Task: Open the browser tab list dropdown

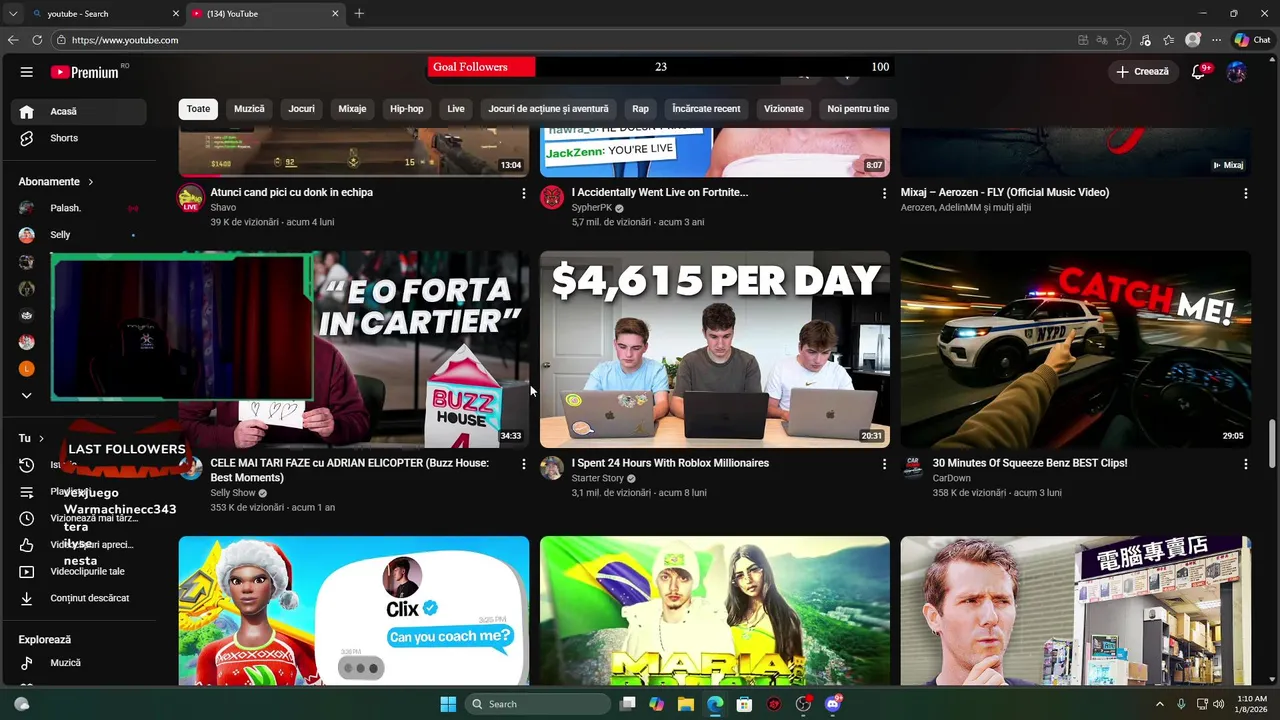Action: tap(13, 14)
